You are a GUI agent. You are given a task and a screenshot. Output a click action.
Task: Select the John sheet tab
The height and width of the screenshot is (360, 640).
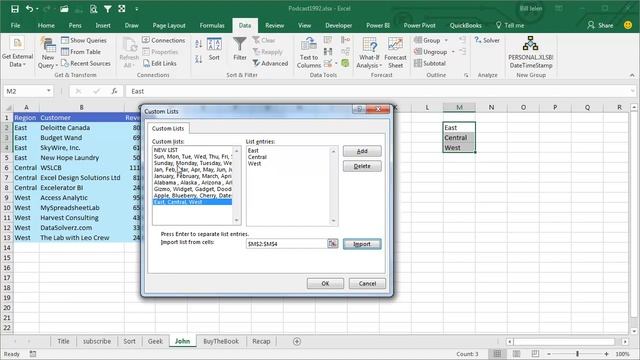coord(182,341)
